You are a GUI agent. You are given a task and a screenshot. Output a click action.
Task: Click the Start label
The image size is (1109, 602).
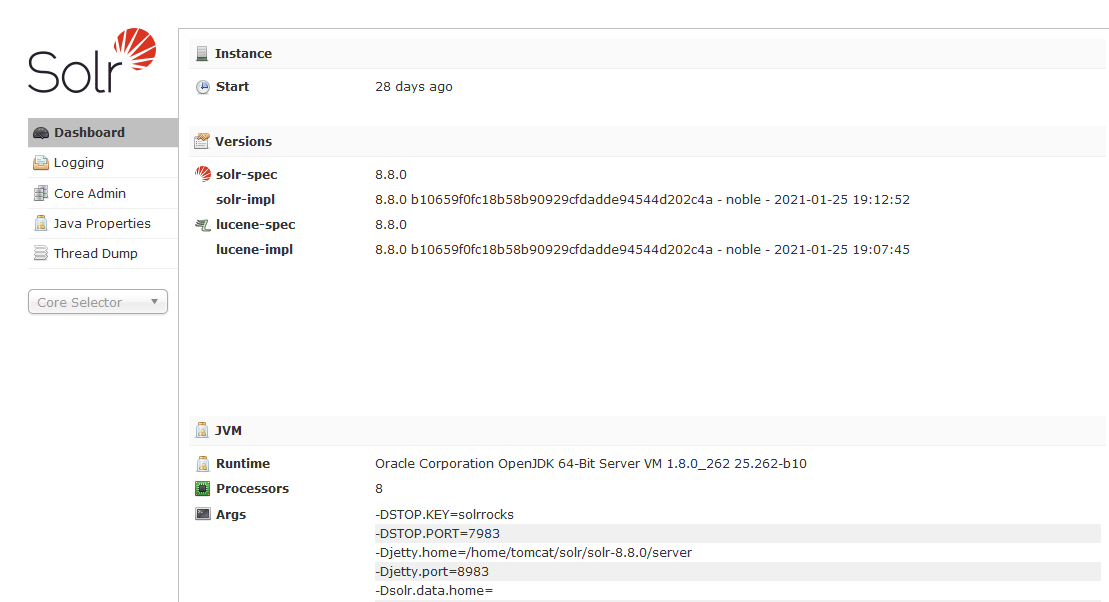233,87
